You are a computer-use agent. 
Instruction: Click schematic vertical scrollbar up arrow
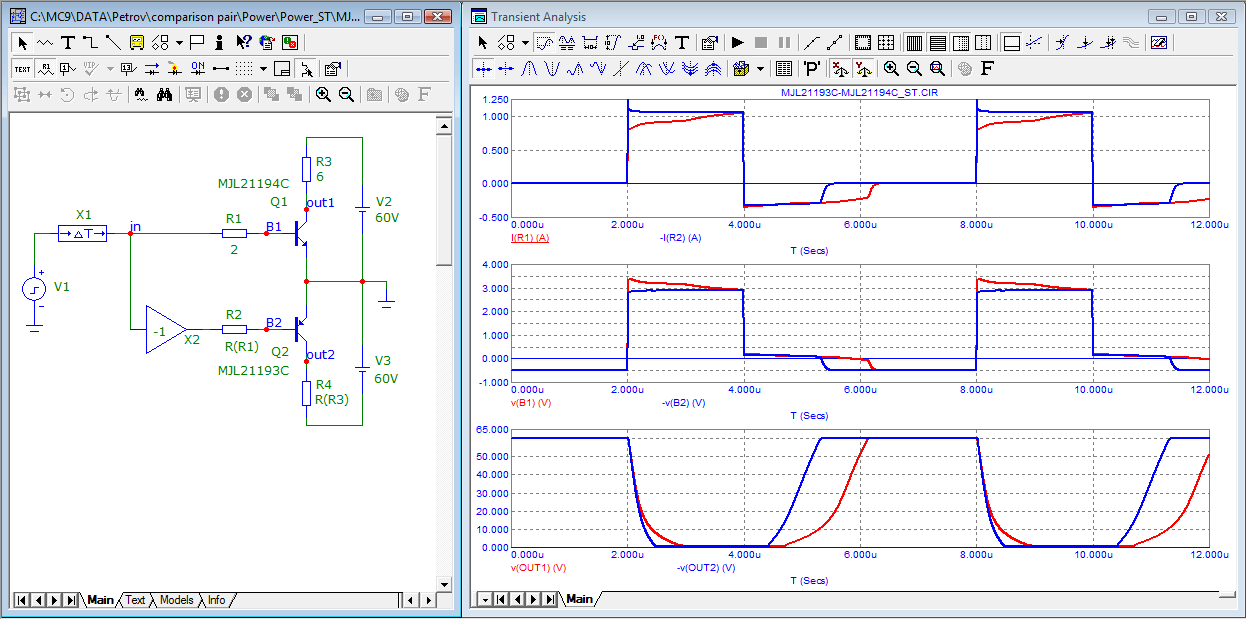click(x=444, y=125)
